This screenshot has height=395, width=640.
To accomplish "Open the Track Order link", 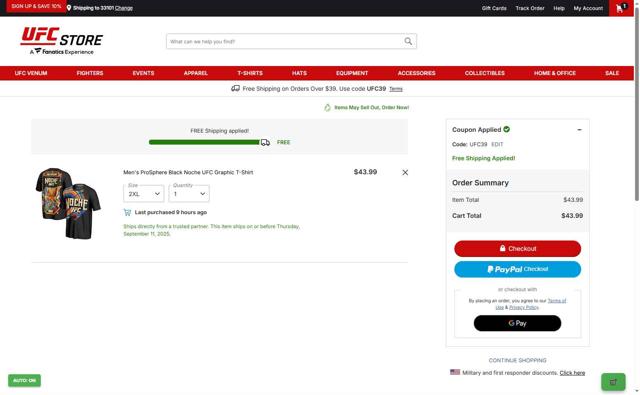I will pyautogui.click(x=530, y=8).
